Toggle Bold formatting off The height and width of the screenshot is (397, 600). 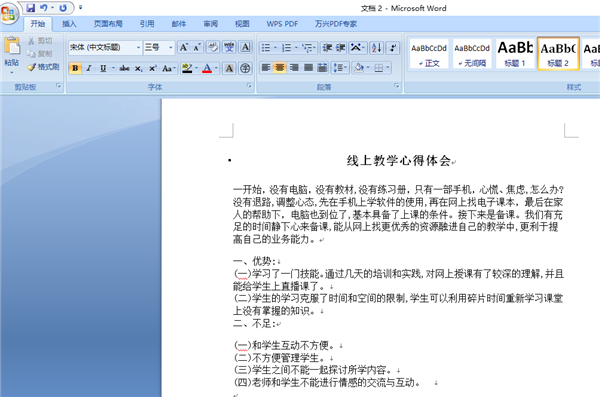[x=75, y=69]
